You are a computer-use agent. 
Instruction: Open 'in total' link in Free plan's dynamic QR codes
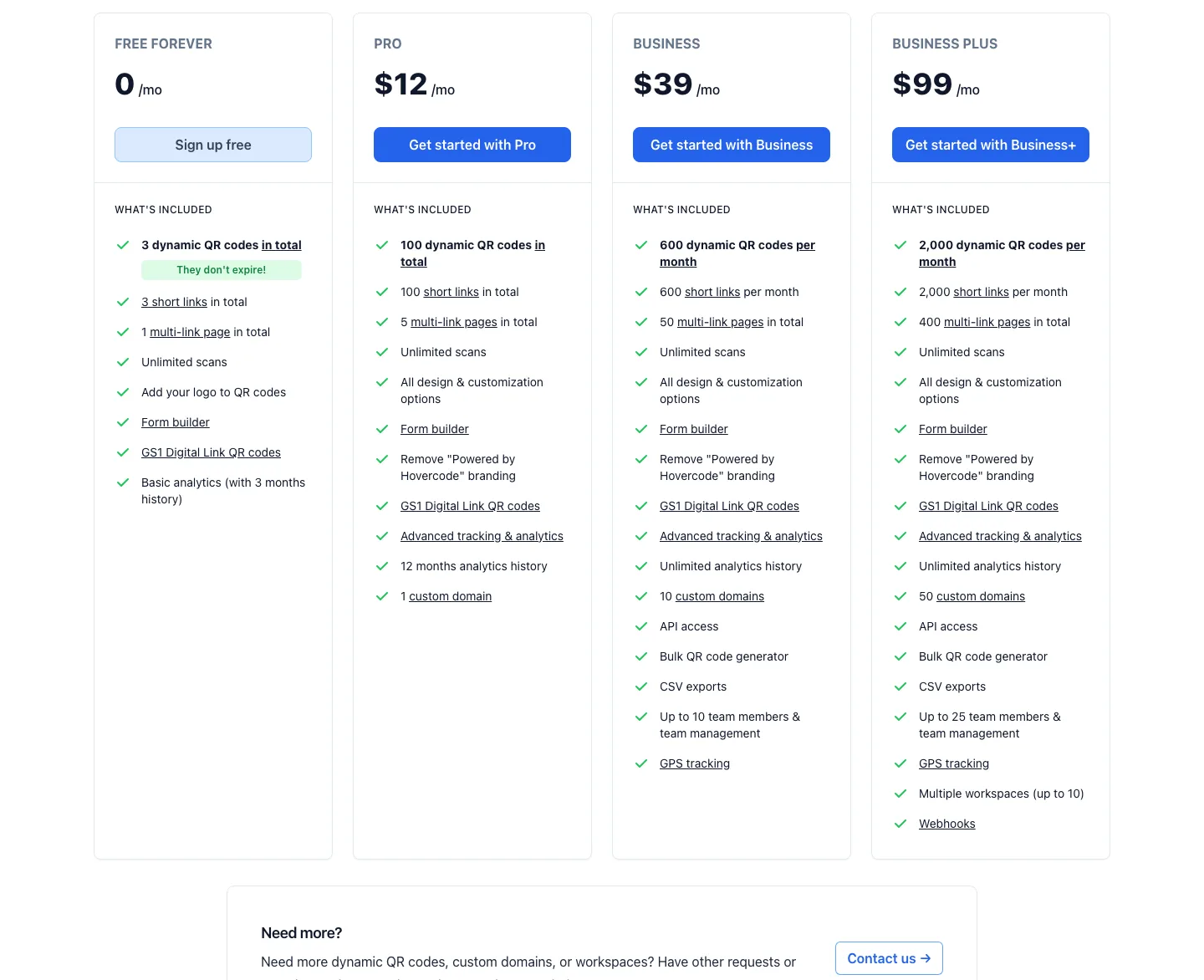[282, 245]
